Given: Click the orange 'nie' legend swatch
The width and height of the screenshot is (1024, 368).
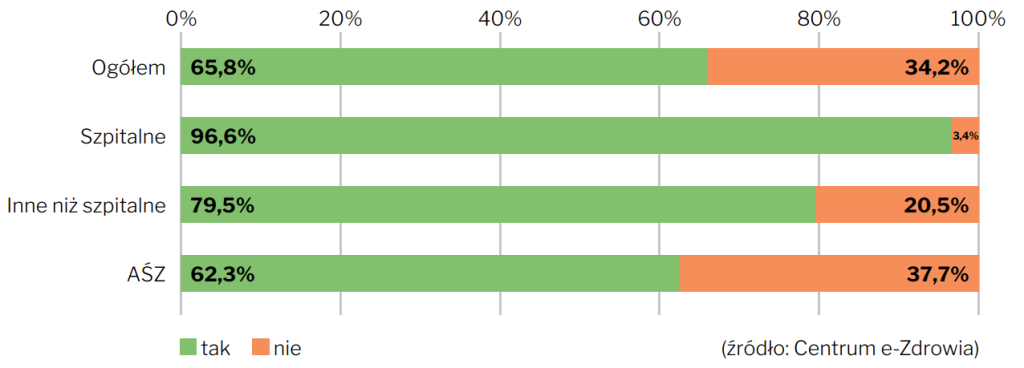Looking at the screenshot, I should pyautogui.click(x=260, y=349).
